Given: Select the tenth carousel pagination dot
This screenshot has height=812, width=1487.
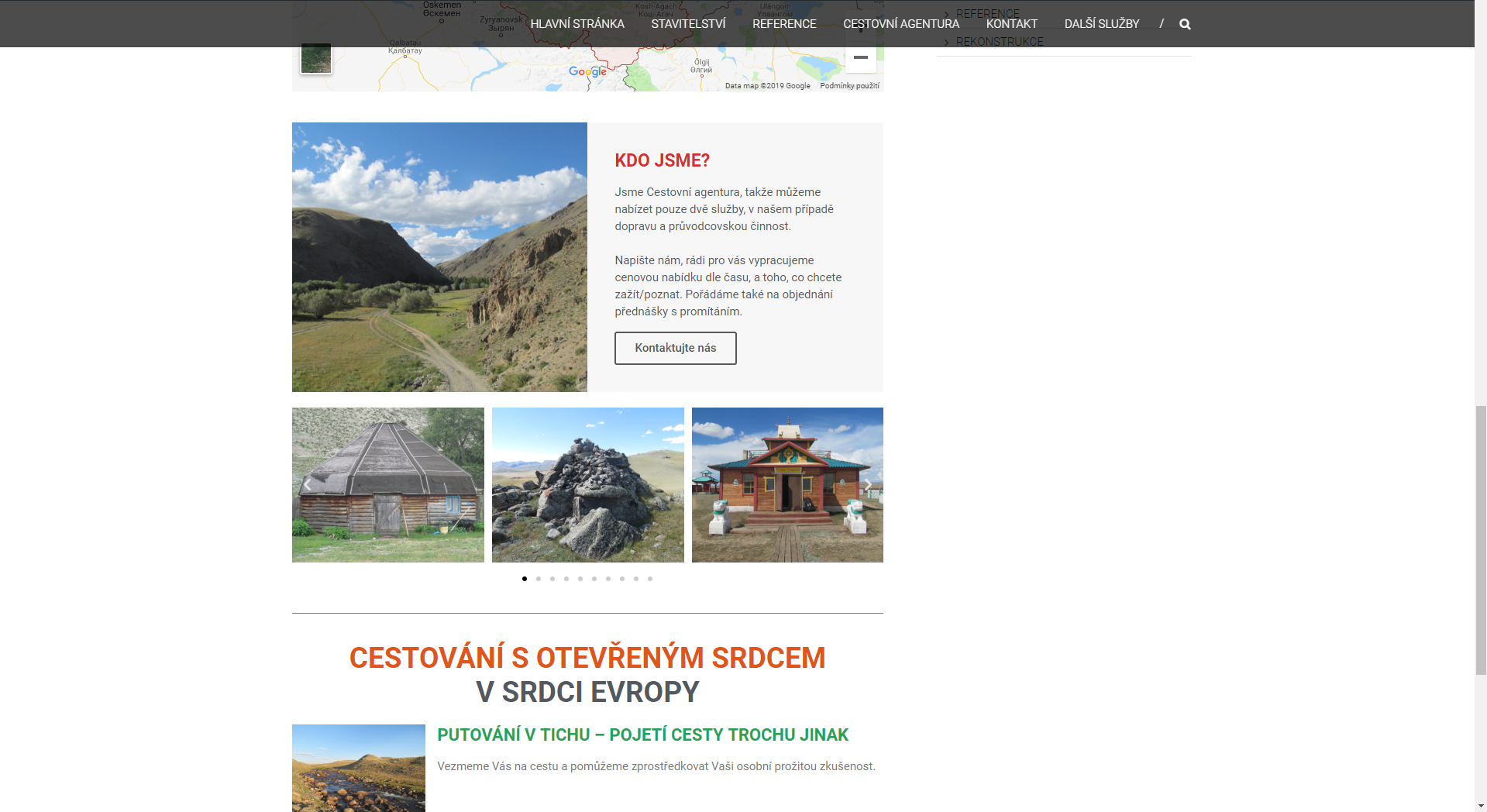Looking at the screenshot, I should [650, 579].
